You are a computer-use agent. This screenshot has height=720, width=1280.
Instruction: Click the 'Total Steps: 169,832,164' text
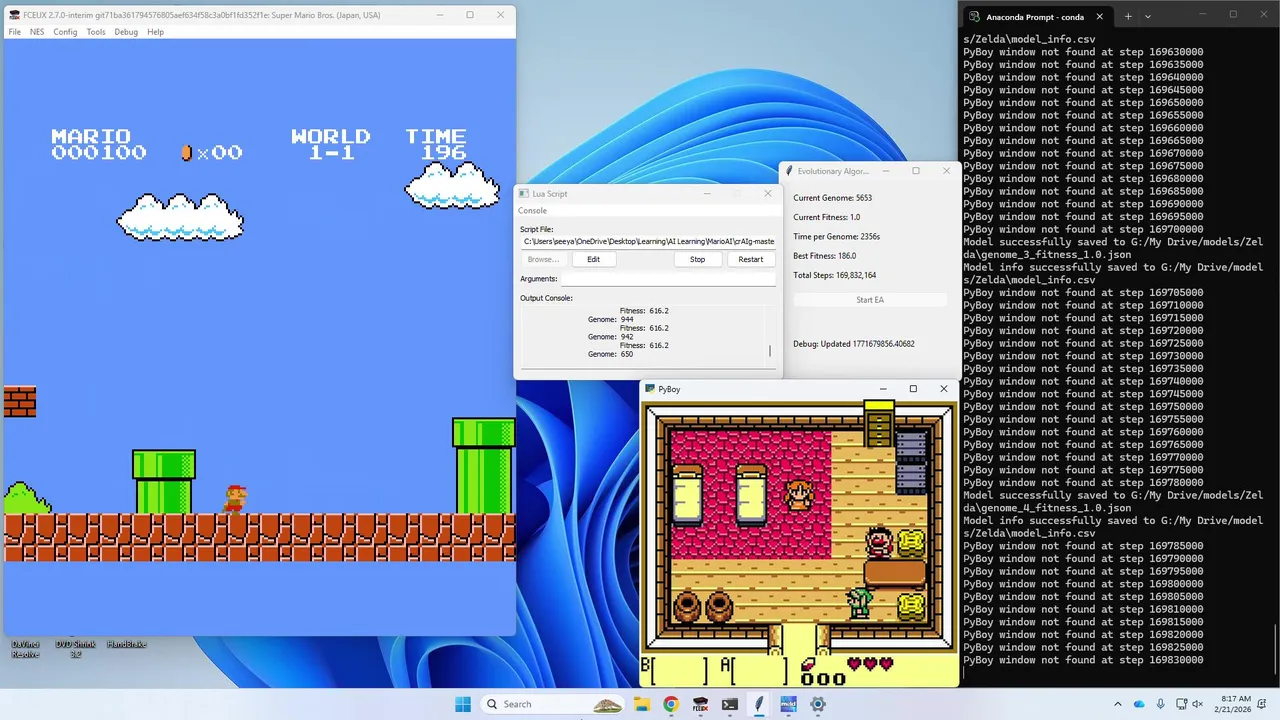835,275
